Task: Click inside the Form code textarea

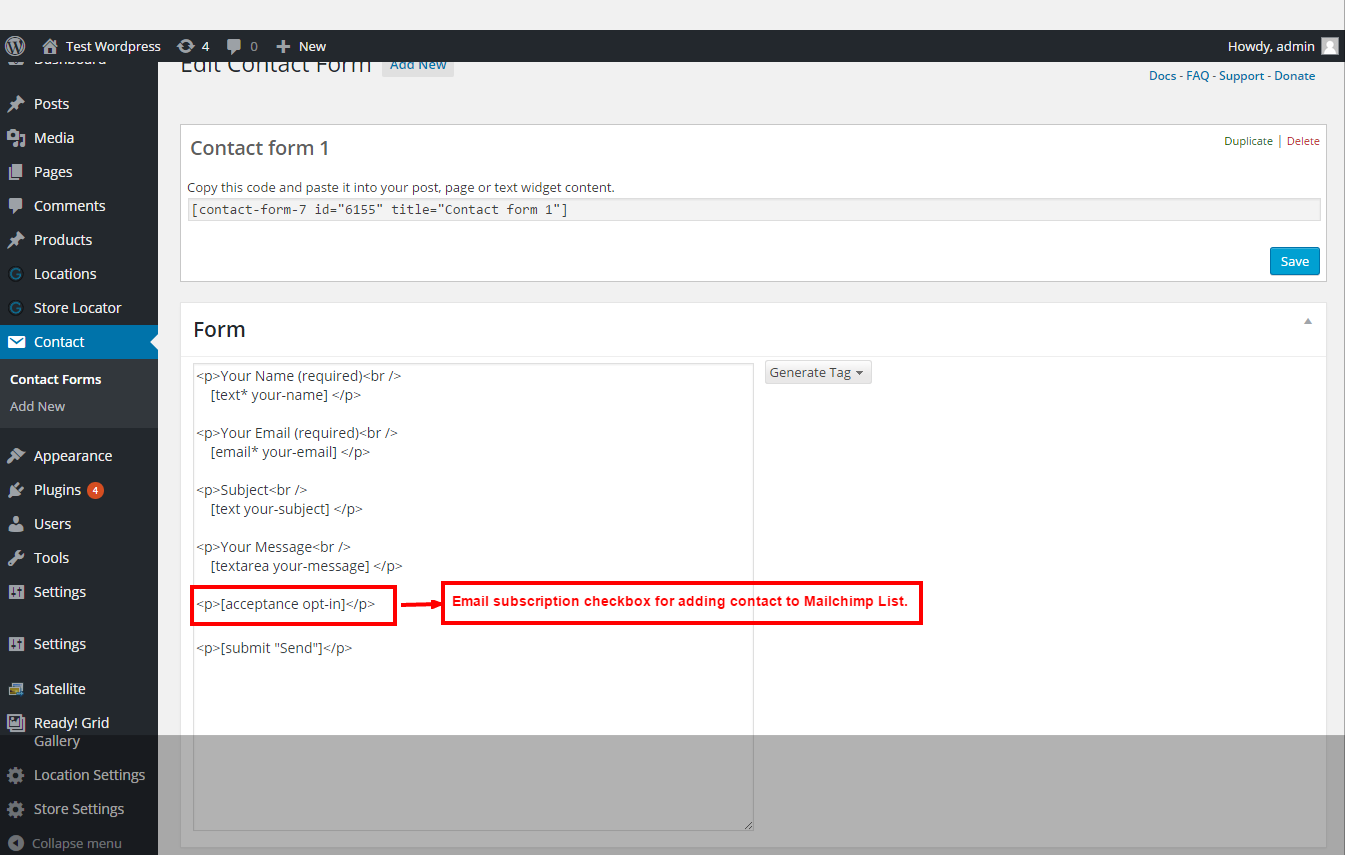Action: [473, 597]
